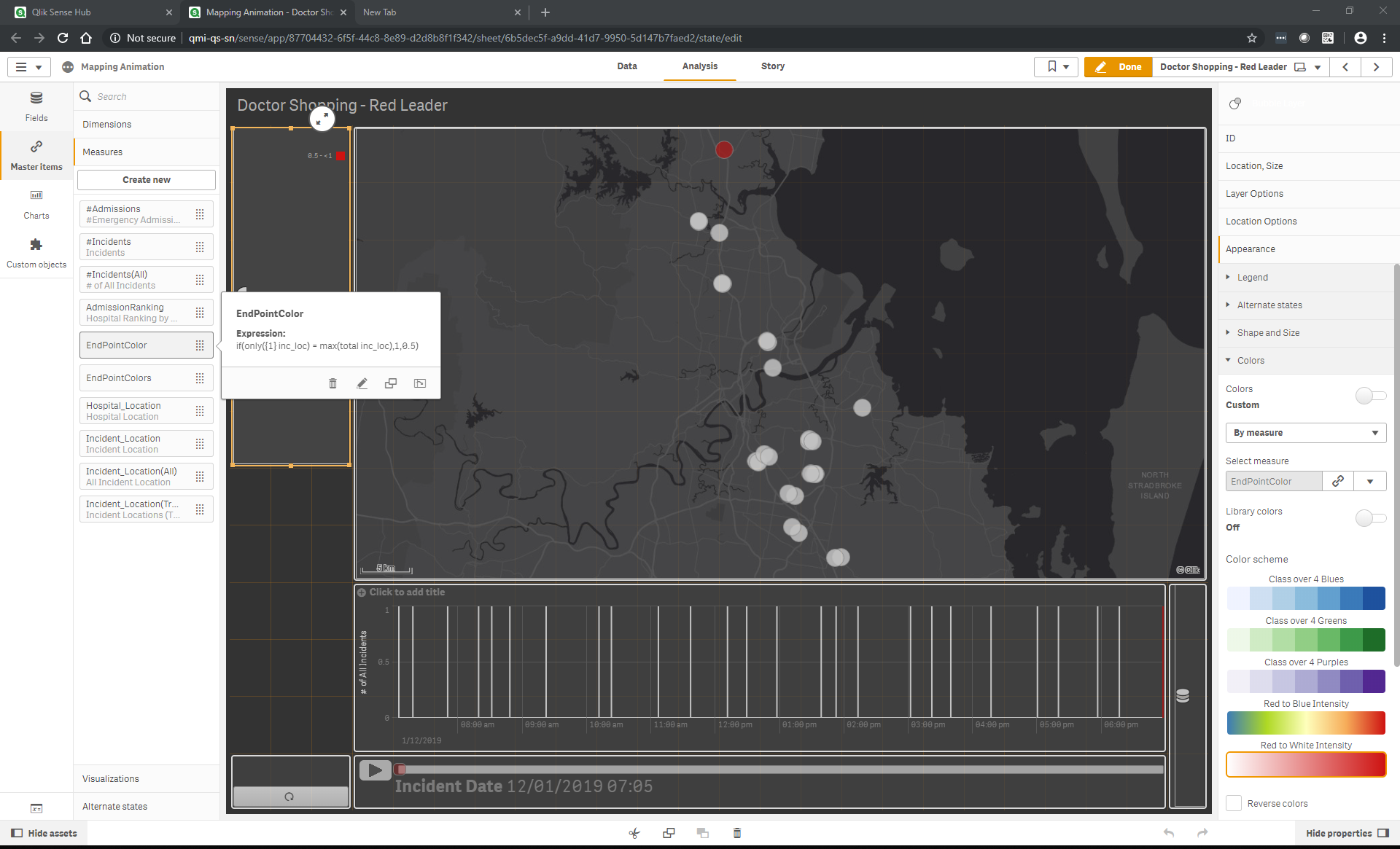Screen dimensions: 1400x849
Task: Switch to the Story tab
Action: pyautogui.click(x=772, y=66)
